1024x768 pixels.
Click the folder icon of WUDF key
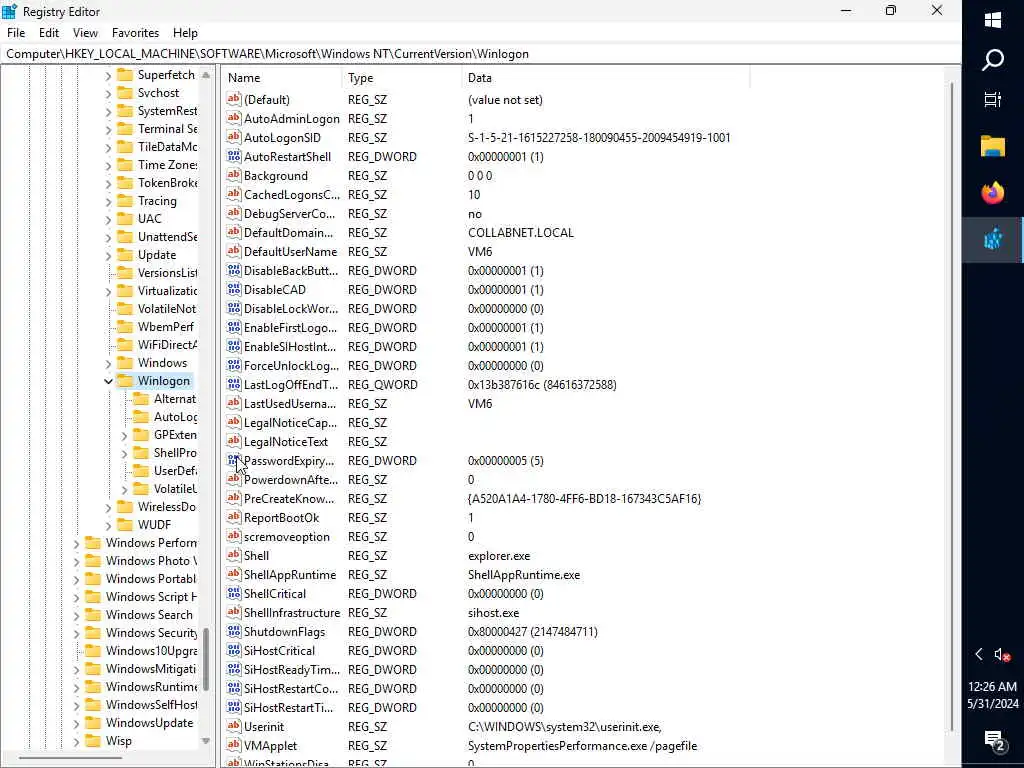pos(125,524)
